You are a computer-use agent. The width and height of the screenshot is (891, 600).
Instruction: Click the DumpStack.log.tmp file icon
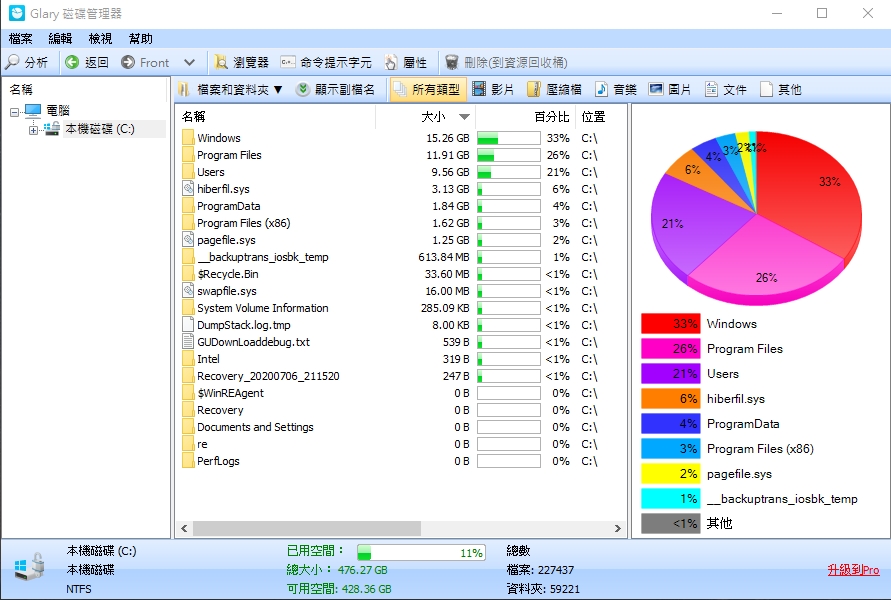point(188,324)
